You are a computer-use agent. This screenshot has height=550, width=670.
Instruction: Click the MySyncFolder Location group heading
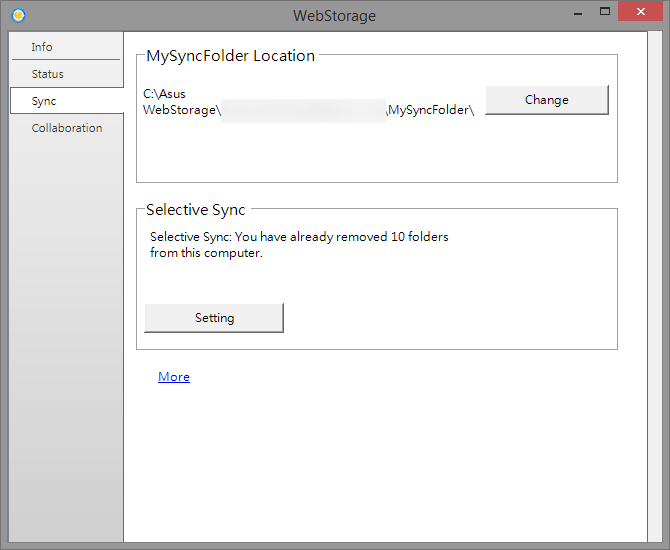point(230,56)
